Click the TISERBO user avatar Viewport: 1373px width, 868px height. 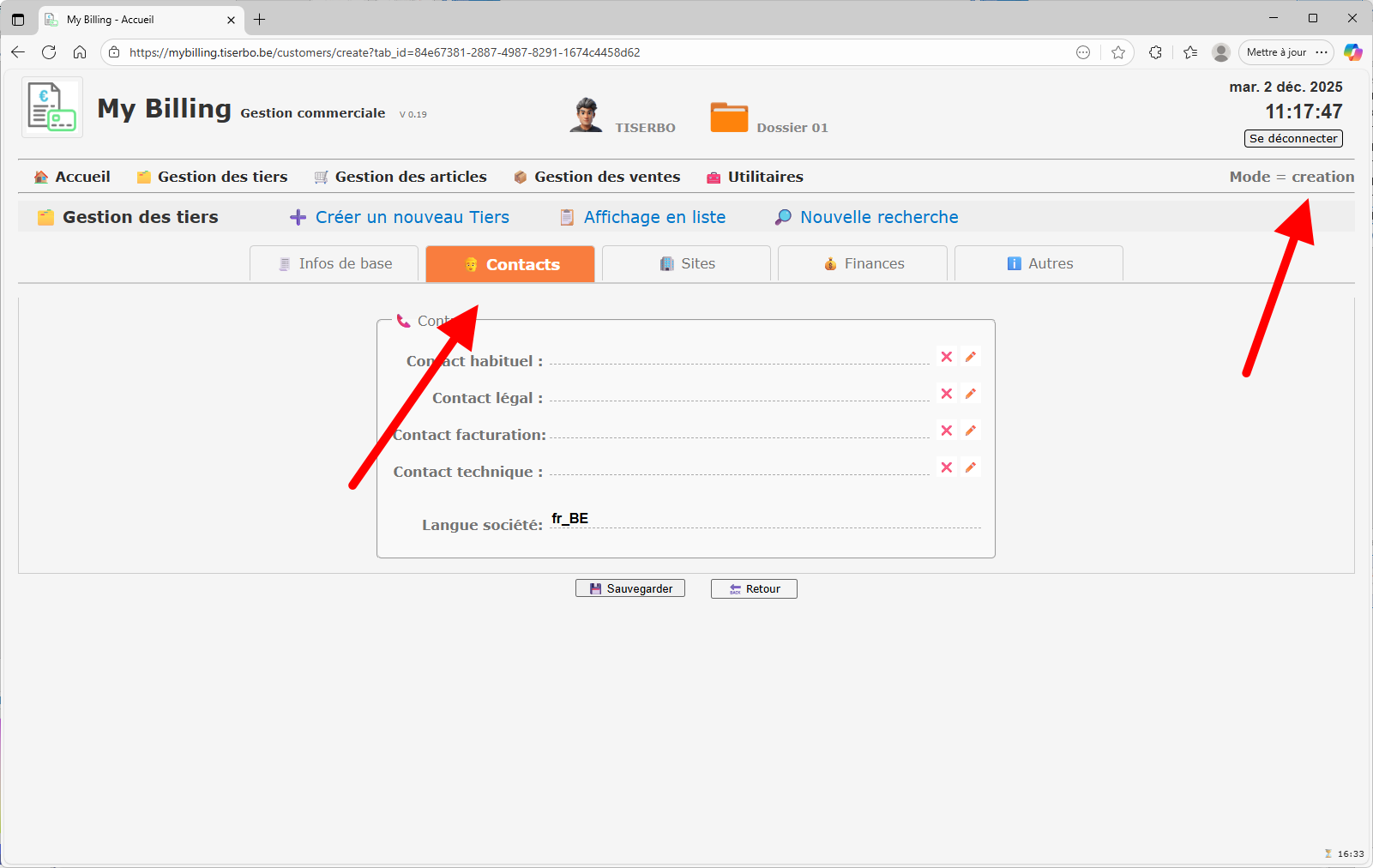(x=586, y=115)
